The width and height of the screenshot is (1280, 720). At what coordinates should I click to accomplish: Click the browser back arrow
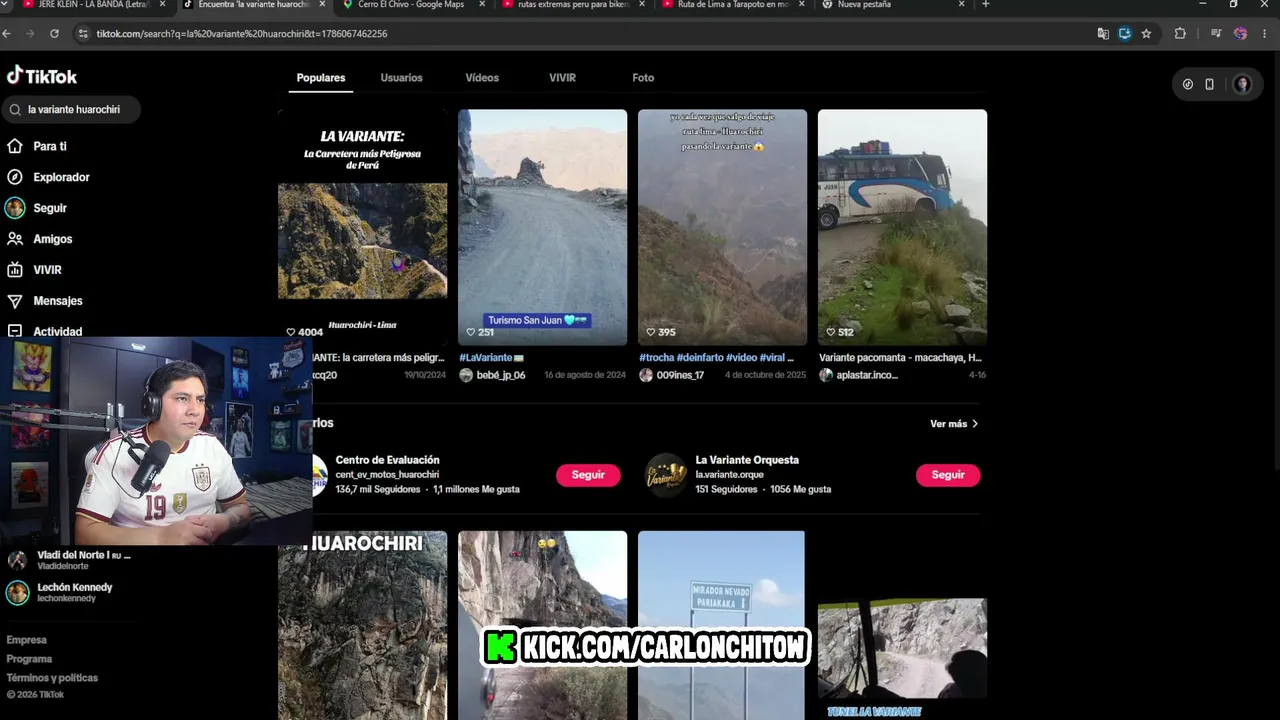tap(7, 33)
